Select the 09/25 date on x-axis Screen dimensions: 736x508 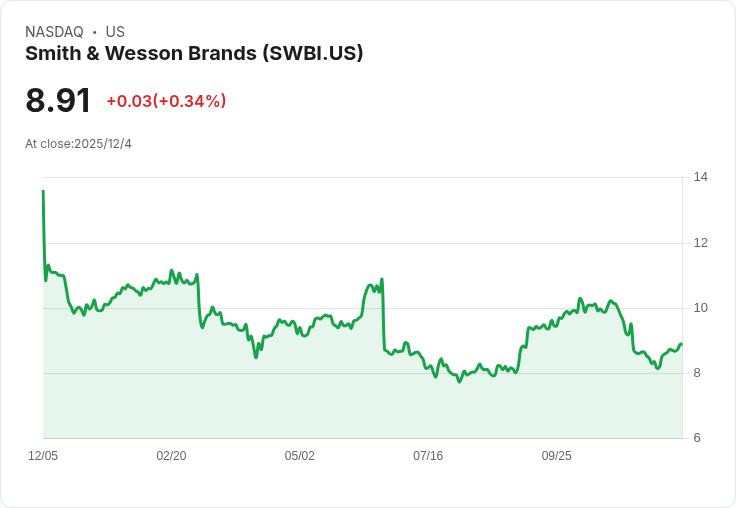click(x=556, y=456)
